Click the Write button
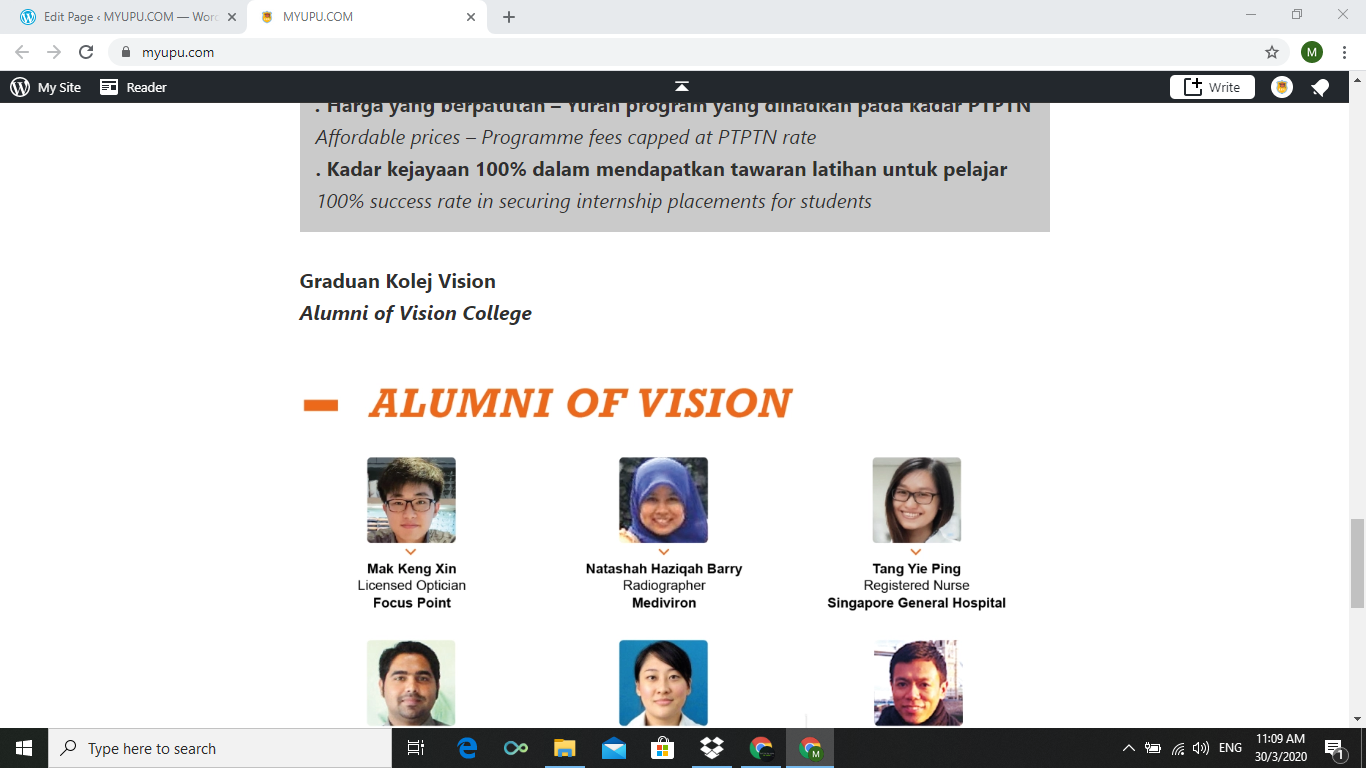 (1212, 87)
